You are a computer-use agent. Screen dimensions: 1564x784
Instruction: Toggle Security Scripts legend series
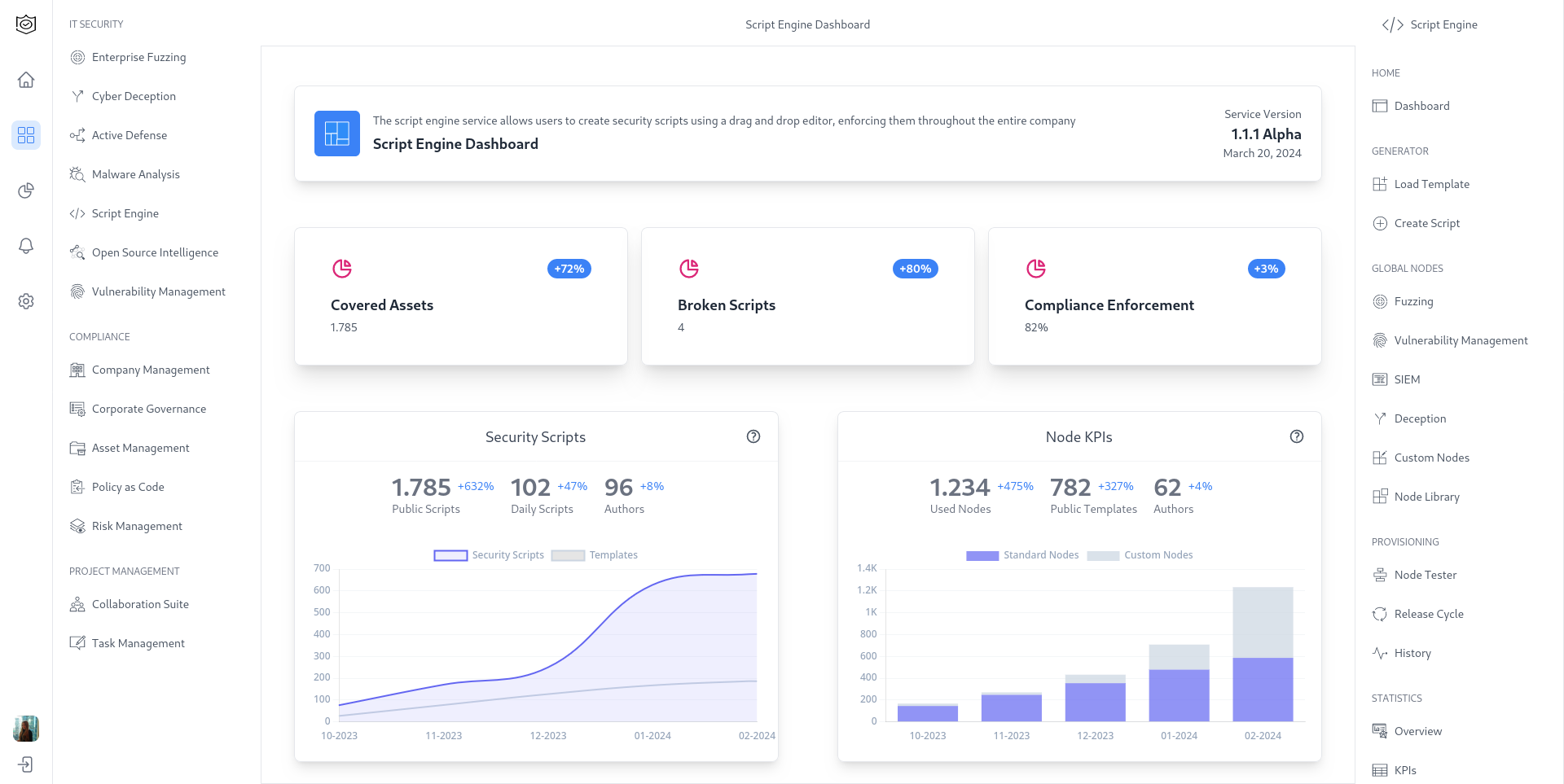pos(489,555)
